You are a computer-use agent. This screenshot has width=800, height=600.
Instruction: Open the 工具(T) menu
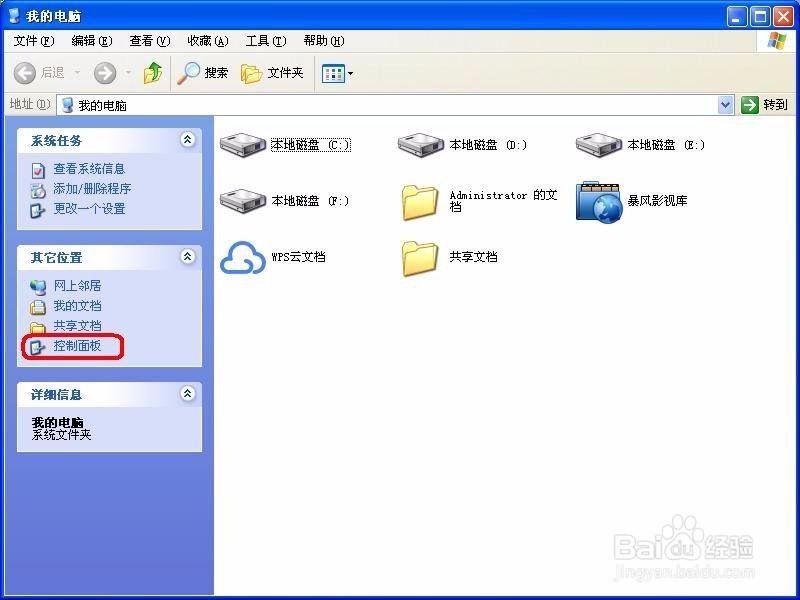266,41
